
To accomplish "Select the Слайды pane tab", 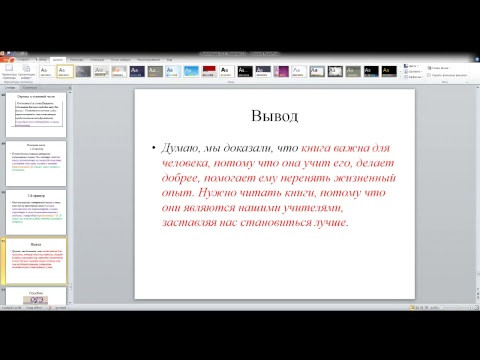I will [x=10, y=88].
